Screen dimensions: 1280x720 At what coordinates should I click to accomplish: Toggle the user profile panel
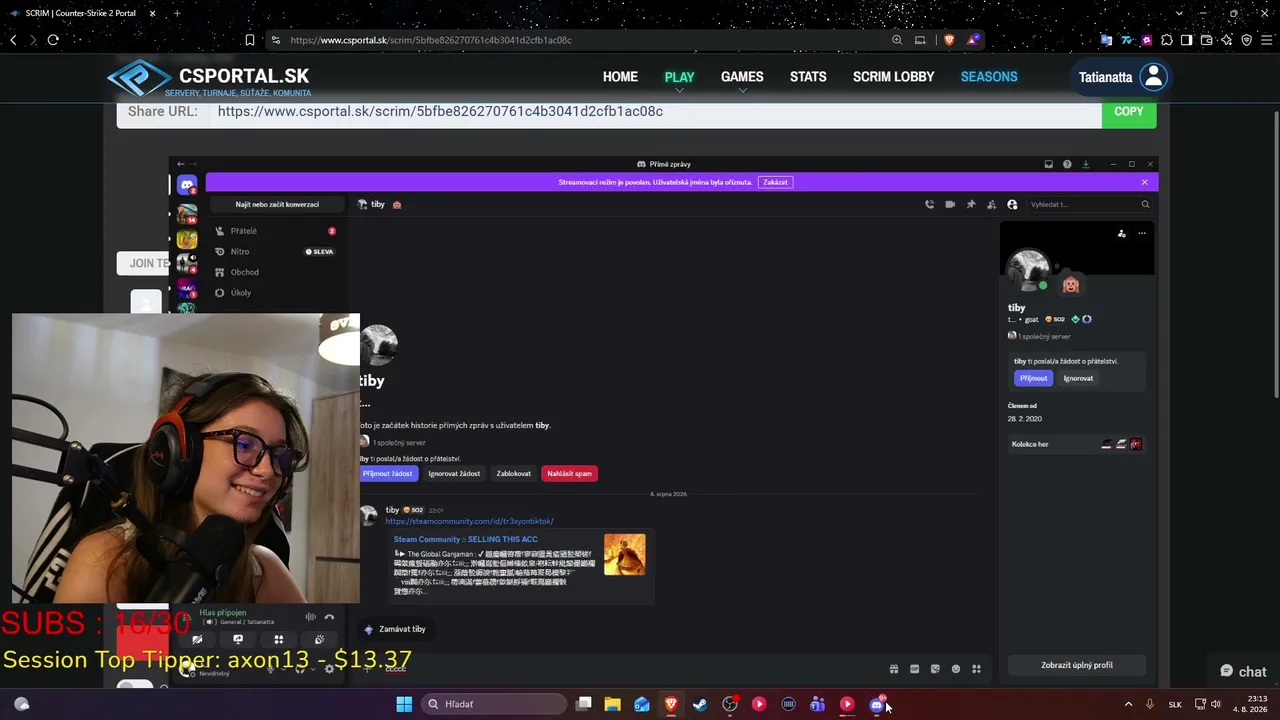[x=1012, y=204]
